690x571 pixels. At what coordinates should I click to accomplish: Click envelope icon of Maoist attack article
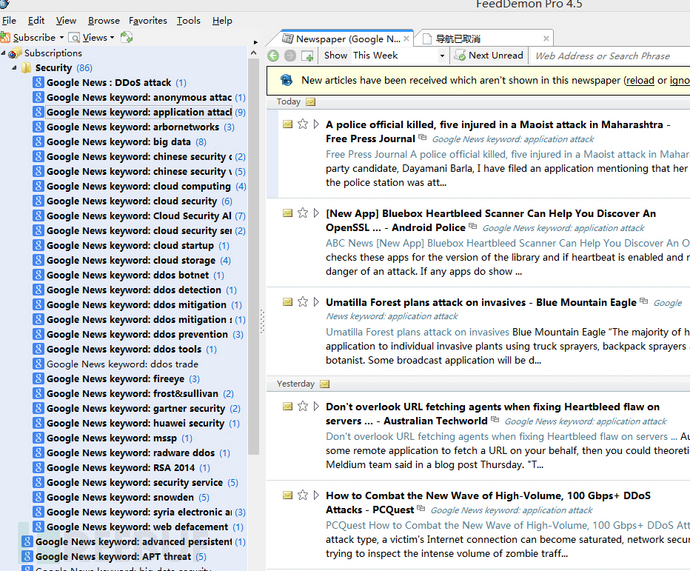[x=288, y=124]
